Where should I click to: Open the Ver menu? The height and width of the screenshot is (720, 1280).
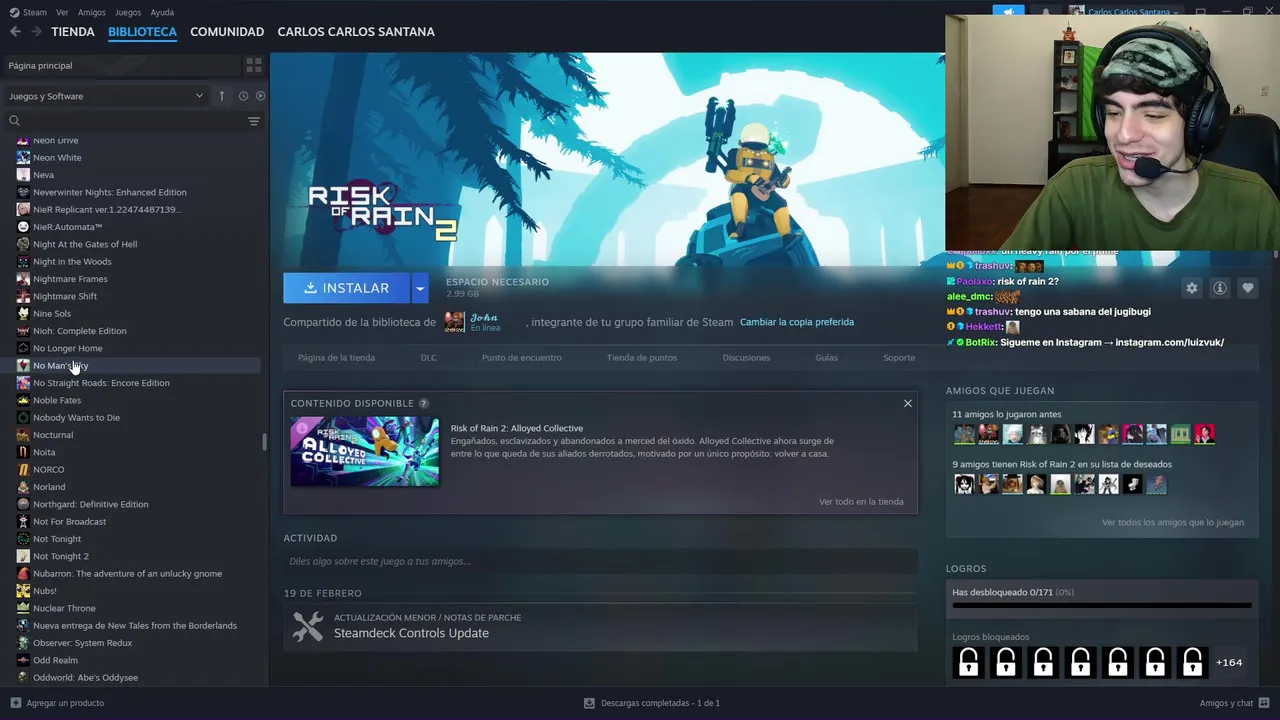[62, 12]
